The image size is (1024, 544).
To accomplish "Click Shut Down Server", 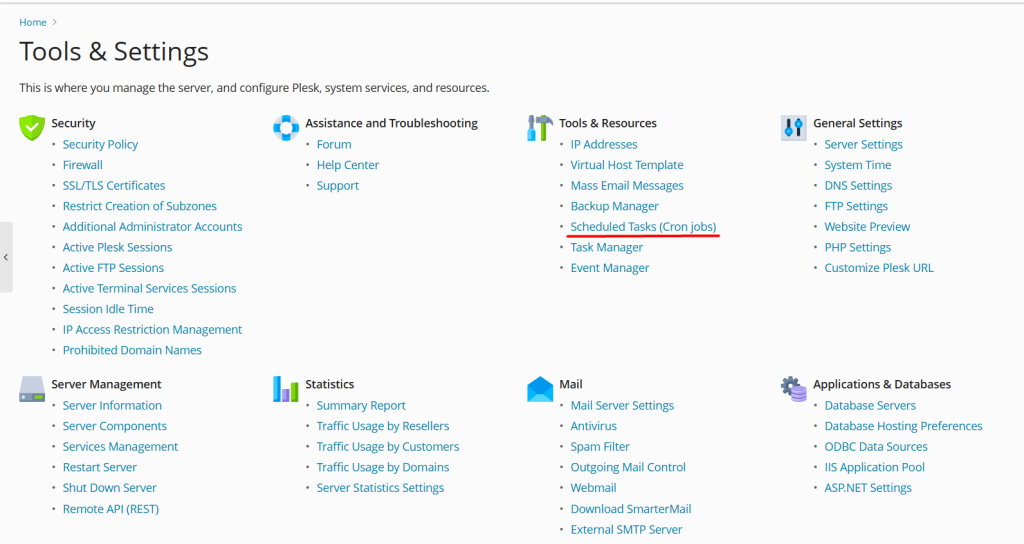I will (x=110, y=488).
